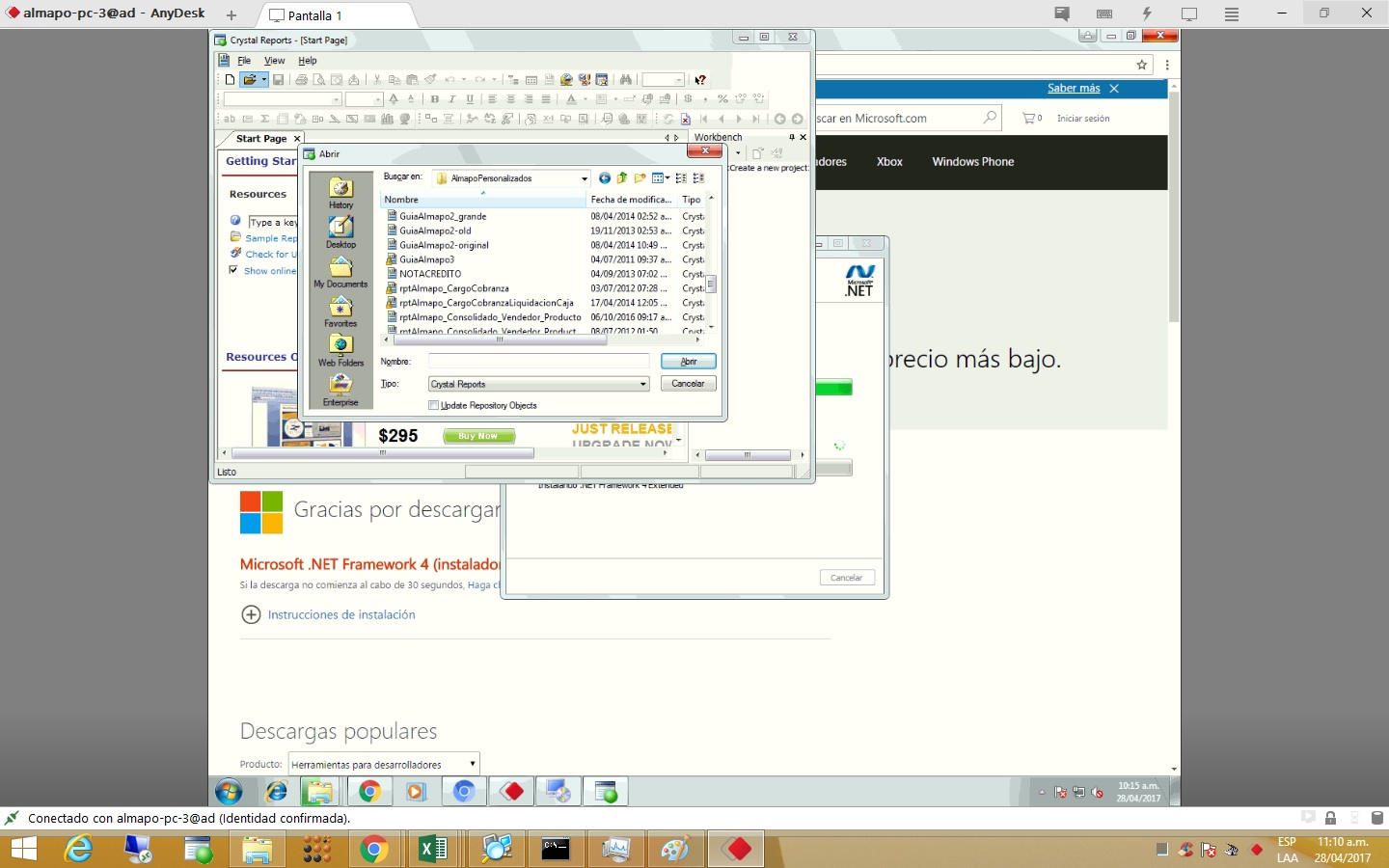The height and width of the screenshot is (868, 1389).
Task: Click the Print icon in Crystal Reports toolbar
Action: (x=301, y=80)
